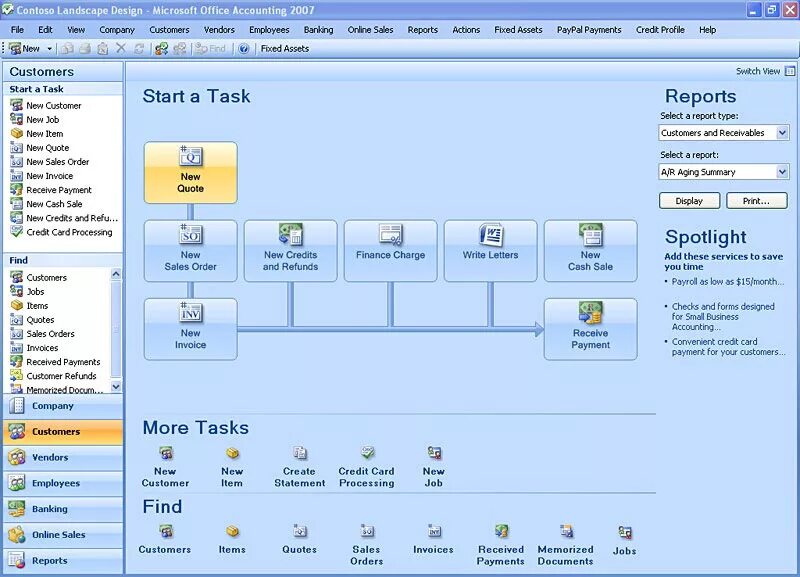Image resolution: width=800 pixels, height=577 pixels.
Task: Click the Fixed Assets toolbar button
Action: 285,48
